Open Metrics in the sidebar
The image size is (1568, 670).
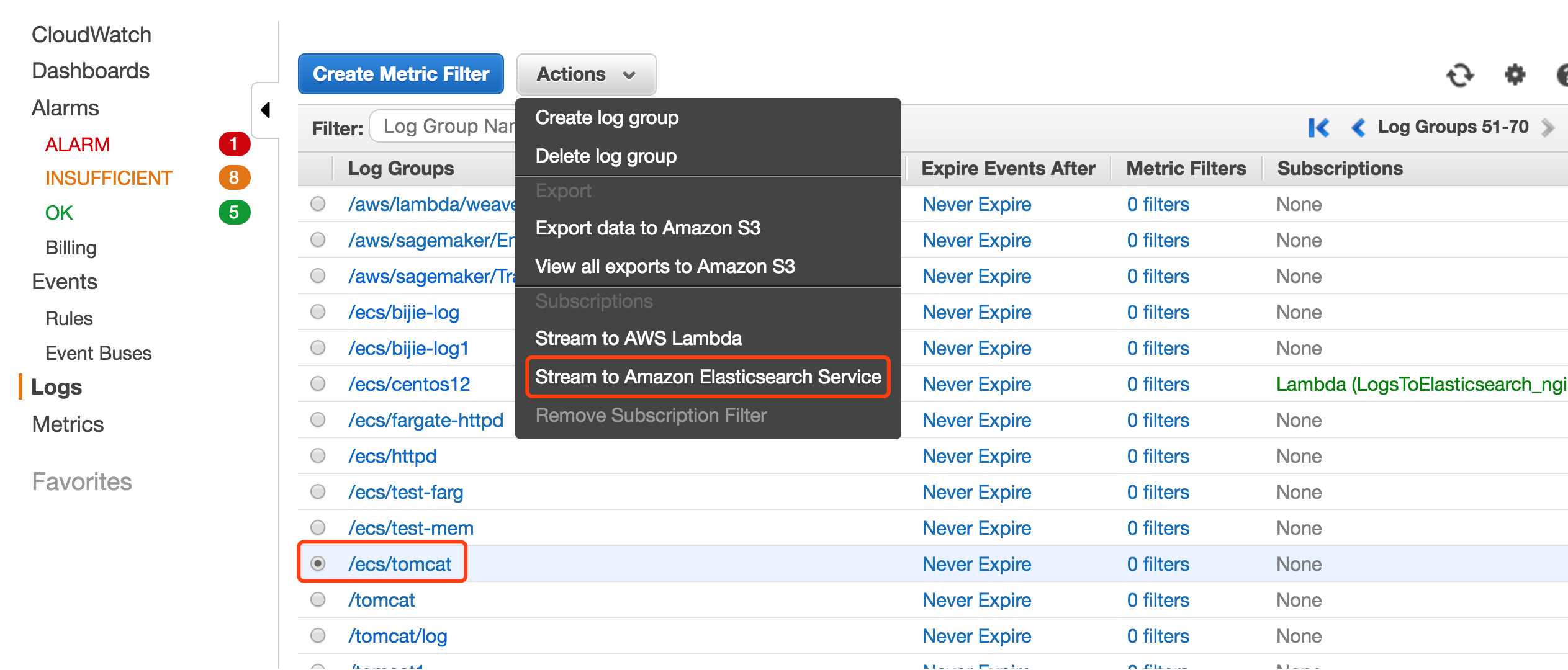[x=68, y=424]
